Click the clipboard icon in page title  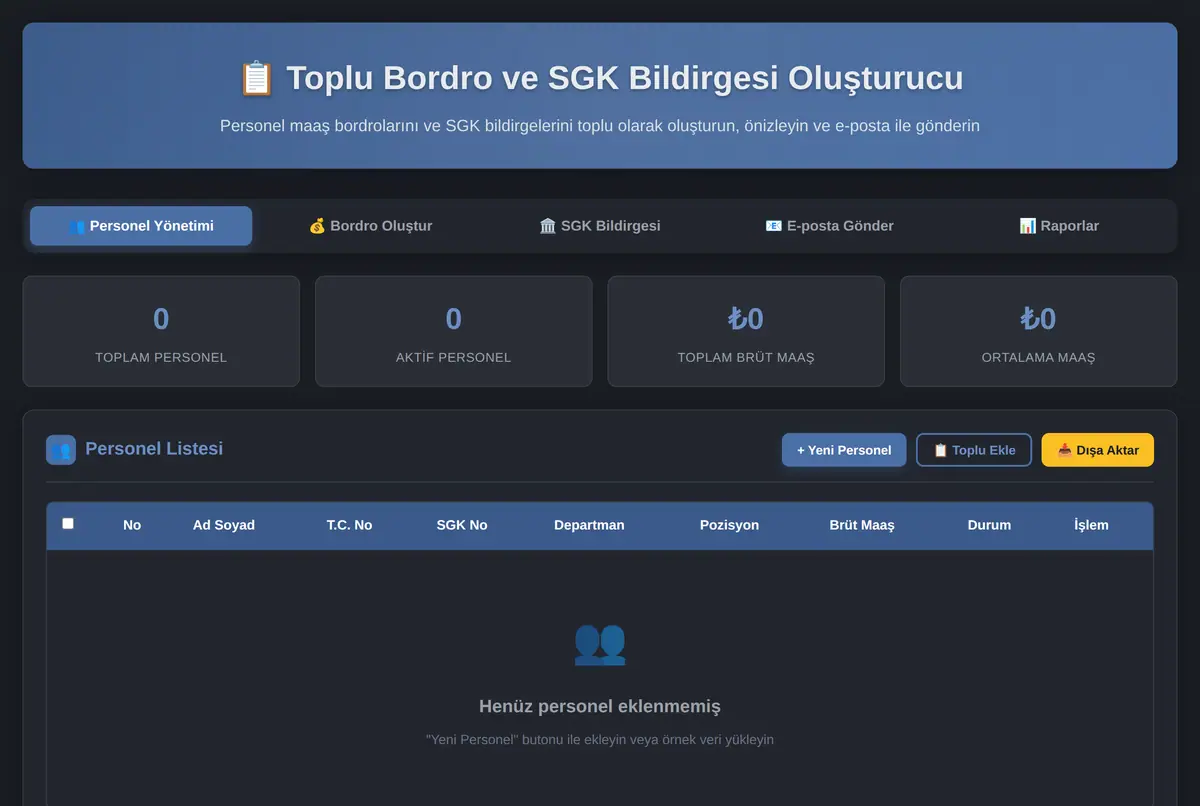[256, 78]
